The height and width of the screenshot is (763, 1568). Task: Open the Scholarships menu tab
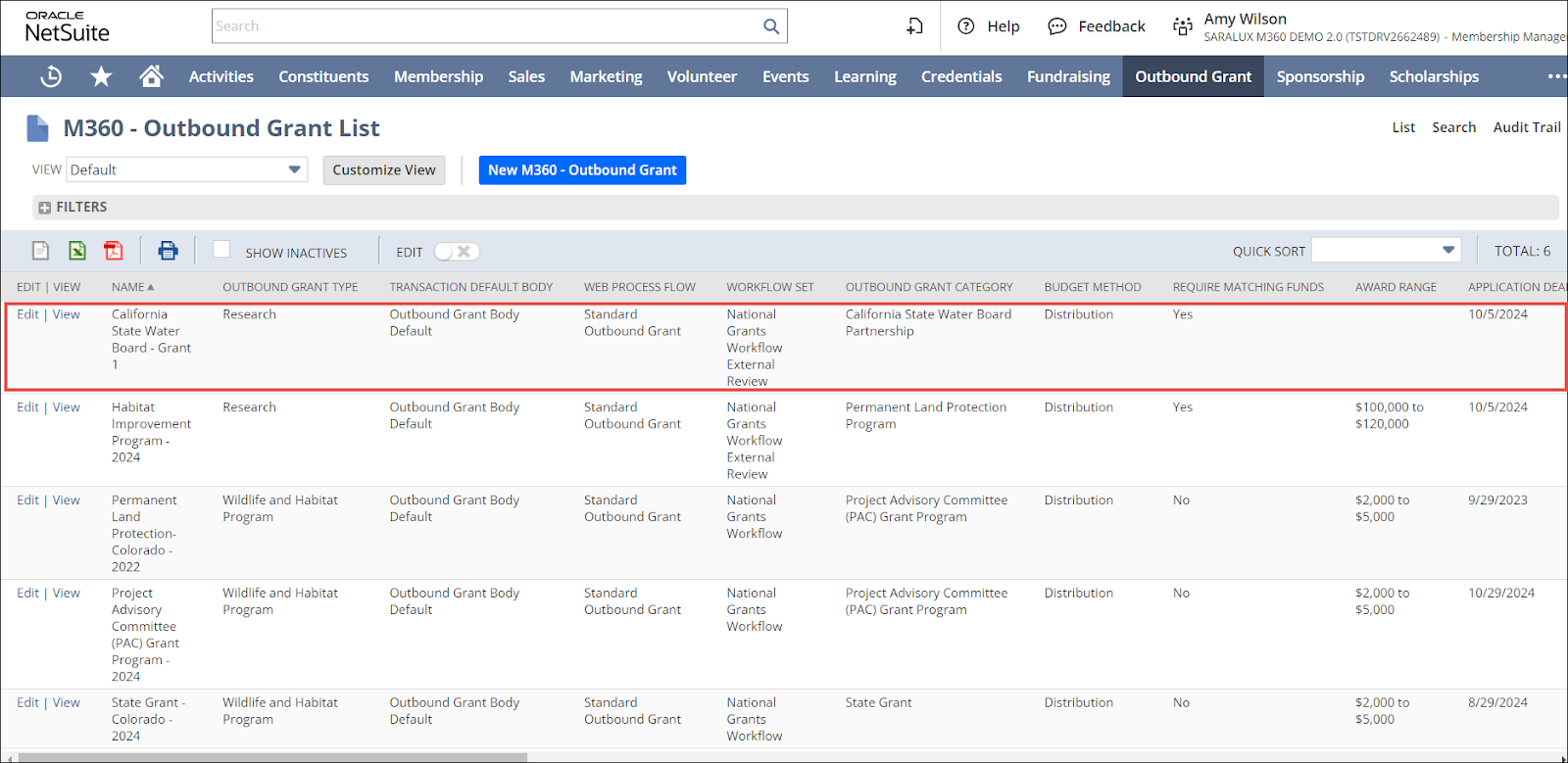[x=1434, y=76]
